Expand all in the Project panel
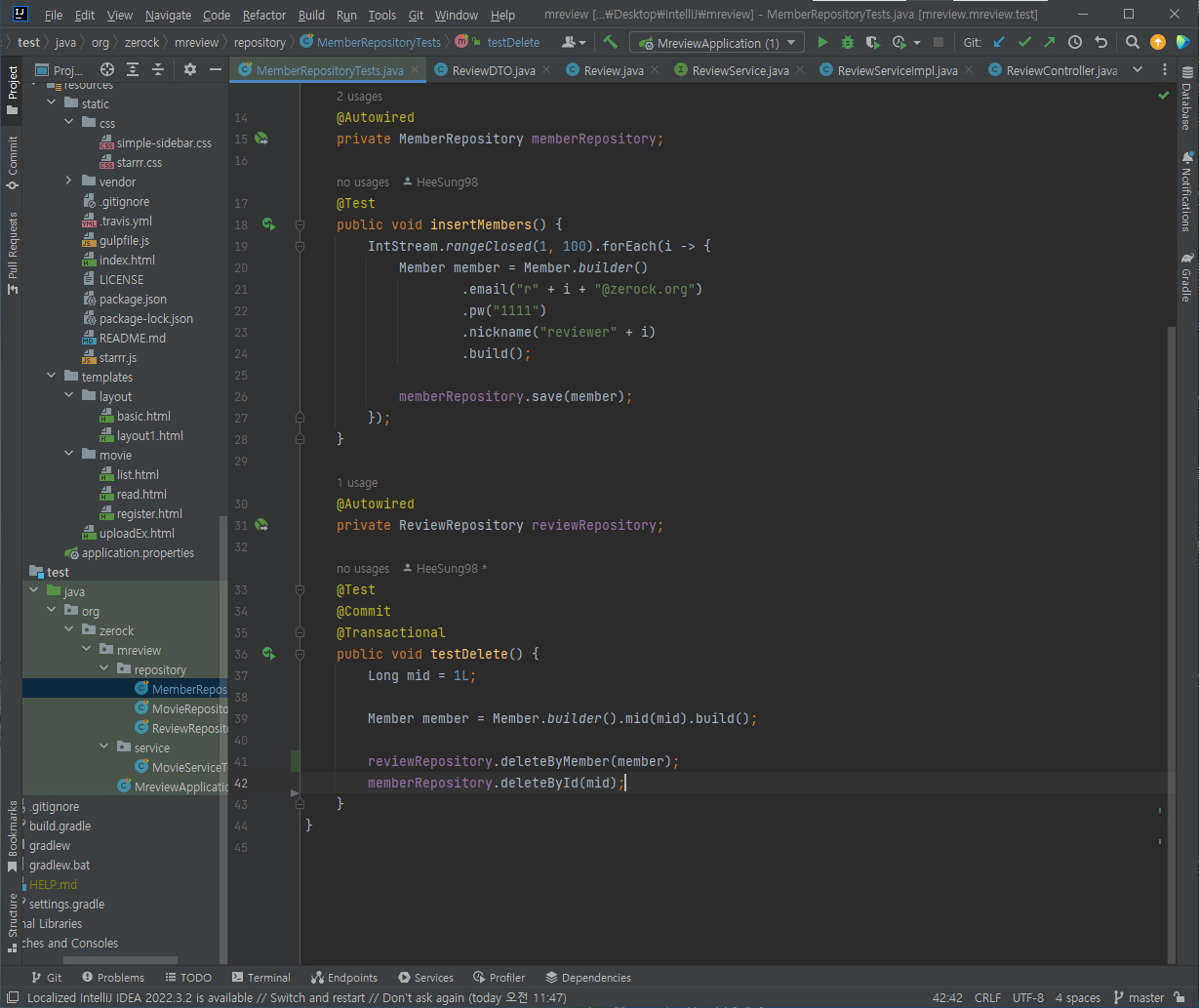 click(133, 70)
